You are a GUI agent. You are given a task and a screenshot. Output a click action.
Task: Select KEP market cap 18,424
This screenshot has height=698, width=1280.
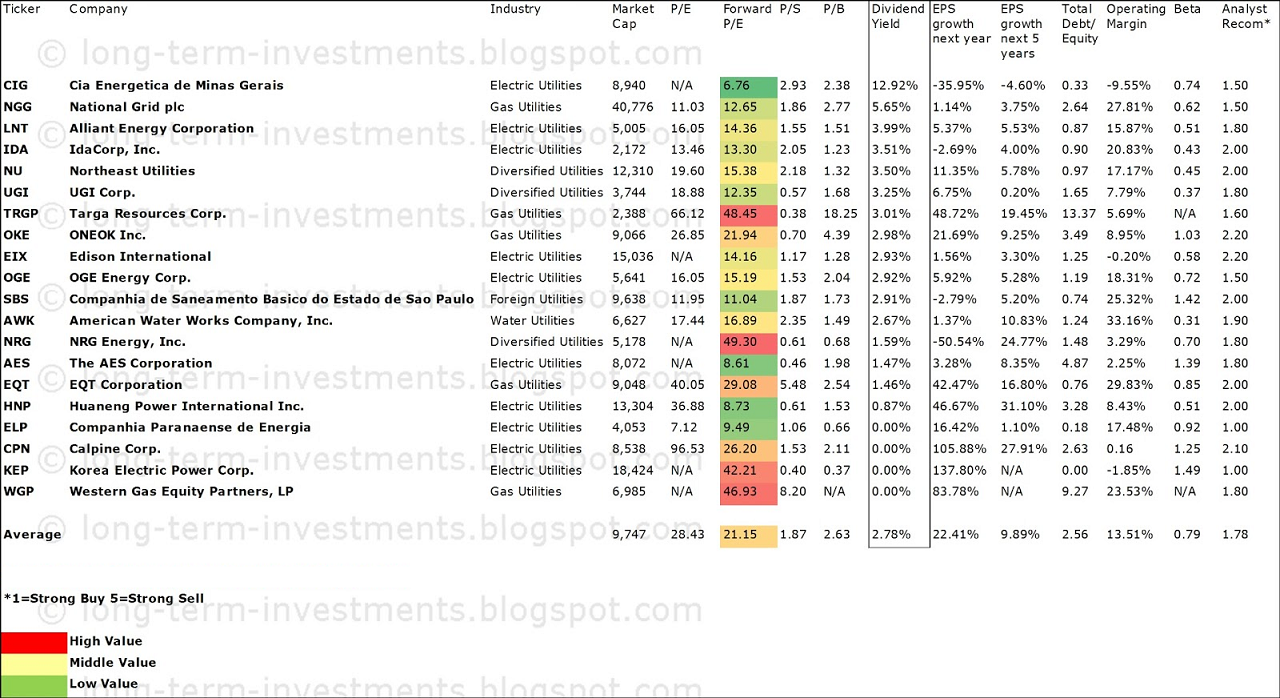[x=632, y=471]
